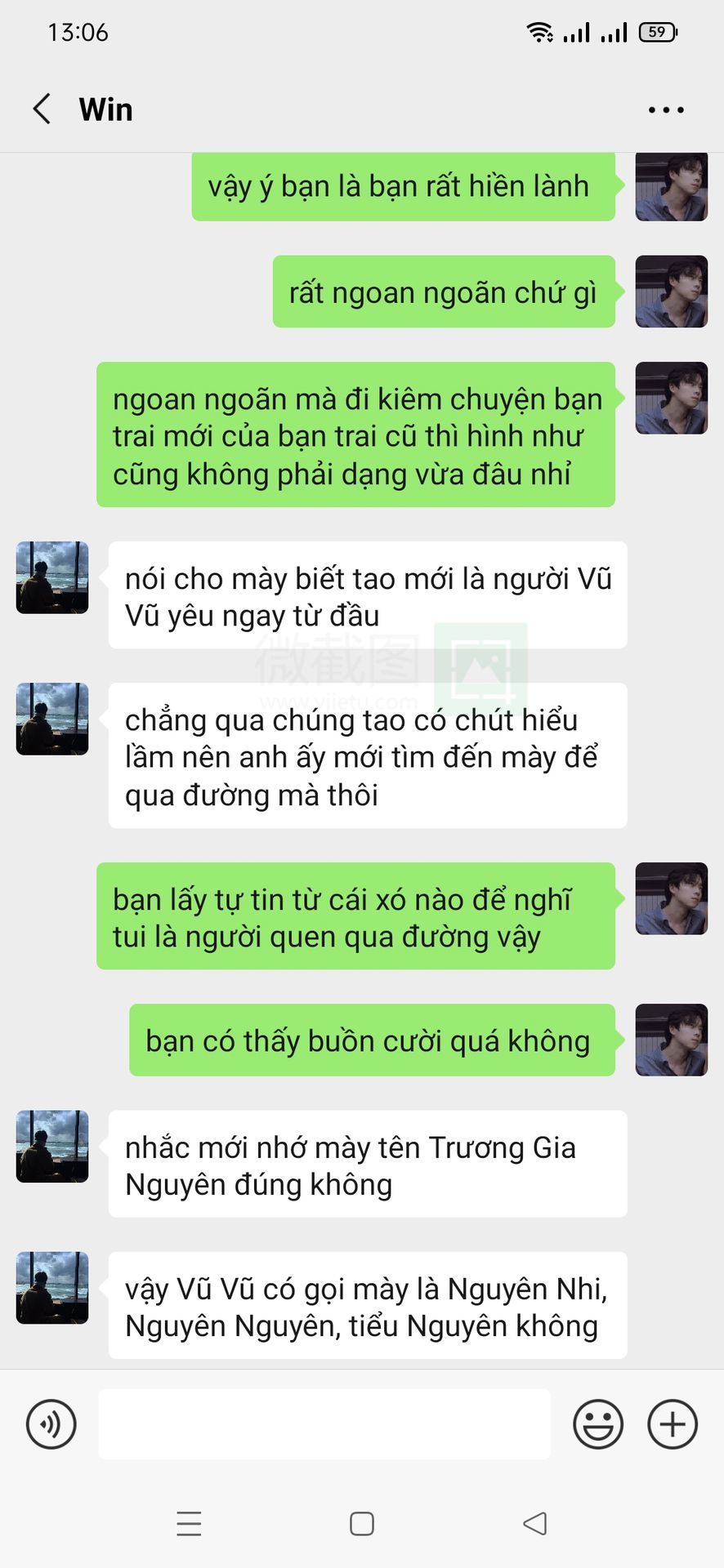Screen dimensions: 724x1568
Task: Open avatar beside 'vậy Vũ Vũ có gọi' message
Action: (52, 1288)
